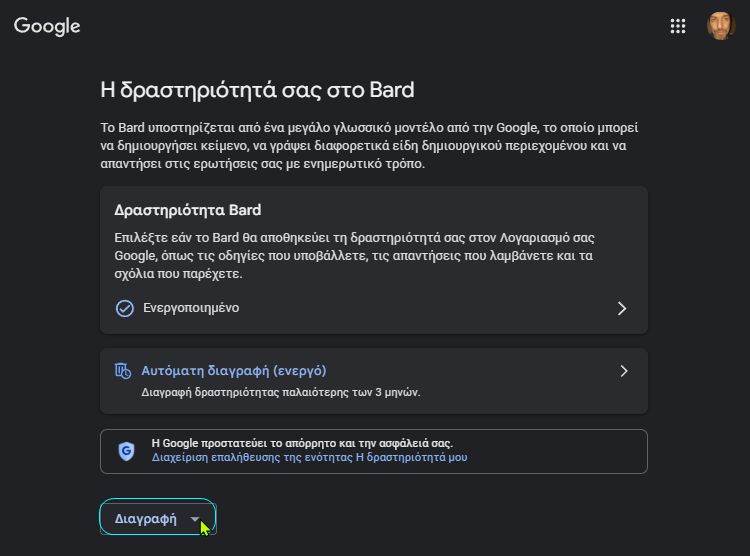
Task: Click the page title Η δραστηριότητά σας στο Bard
Action: tap(257, 90)
